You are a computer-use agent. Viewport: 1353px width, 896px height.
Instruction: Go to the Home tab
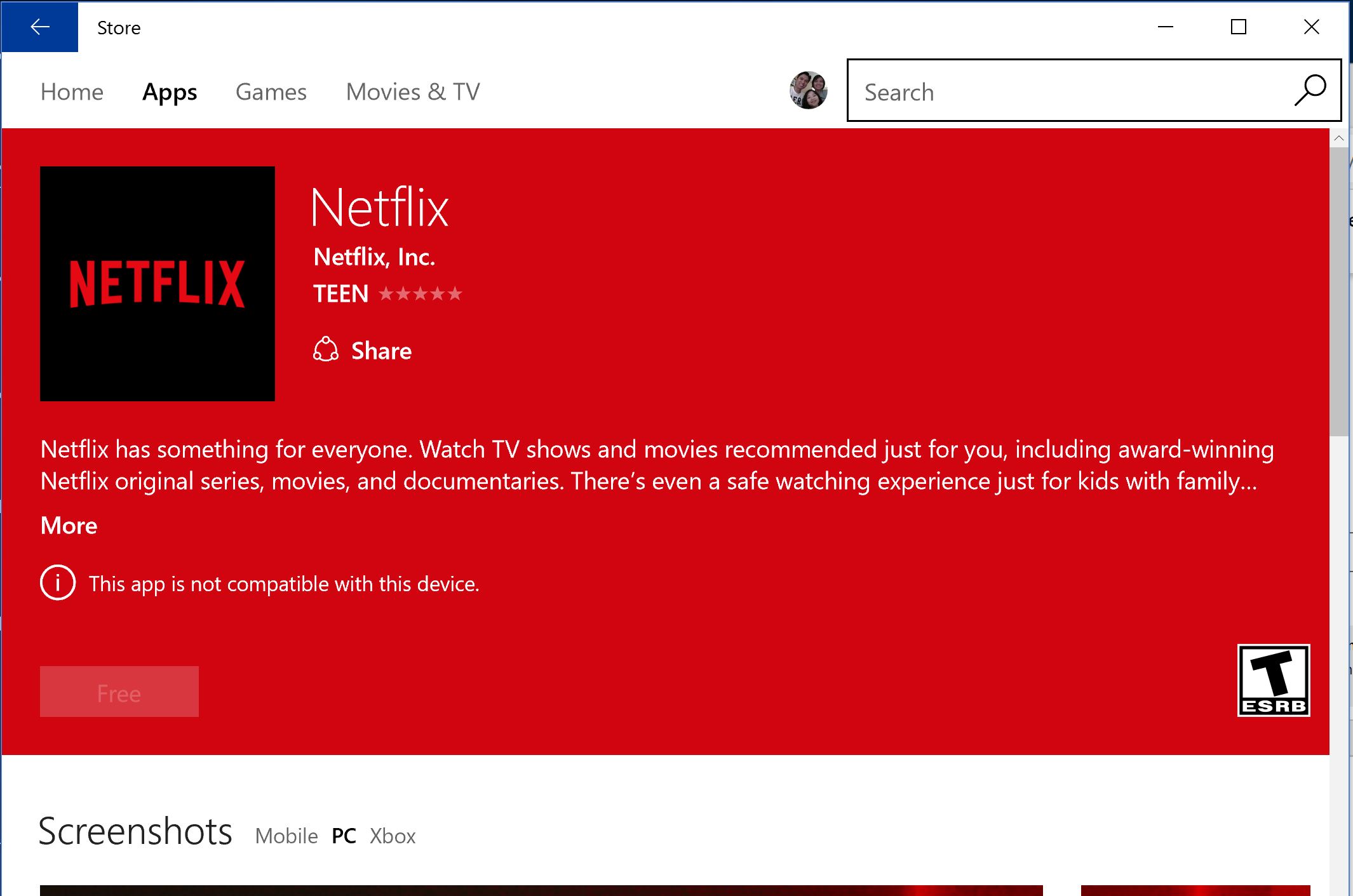click(x=72, y=92)
